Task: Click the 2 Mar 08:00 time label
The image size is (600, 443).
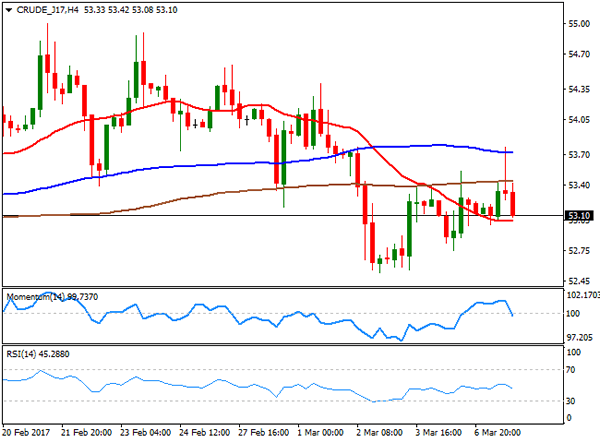Action: [379, 433]
